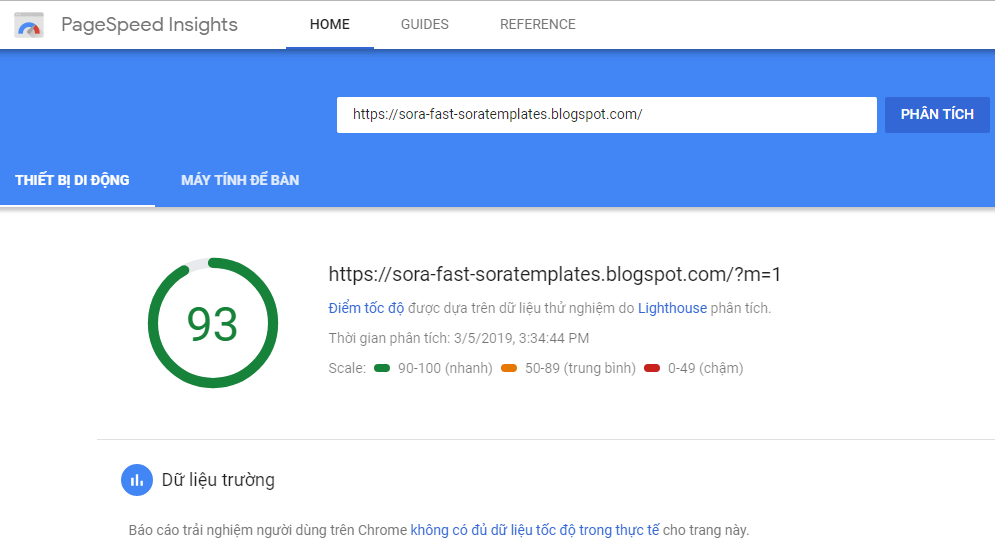Open the không có đủ dữ liệu tốc độ link
Image resolution: width=995 pixels, height=559 pixels.
click(x=534, y=530)
